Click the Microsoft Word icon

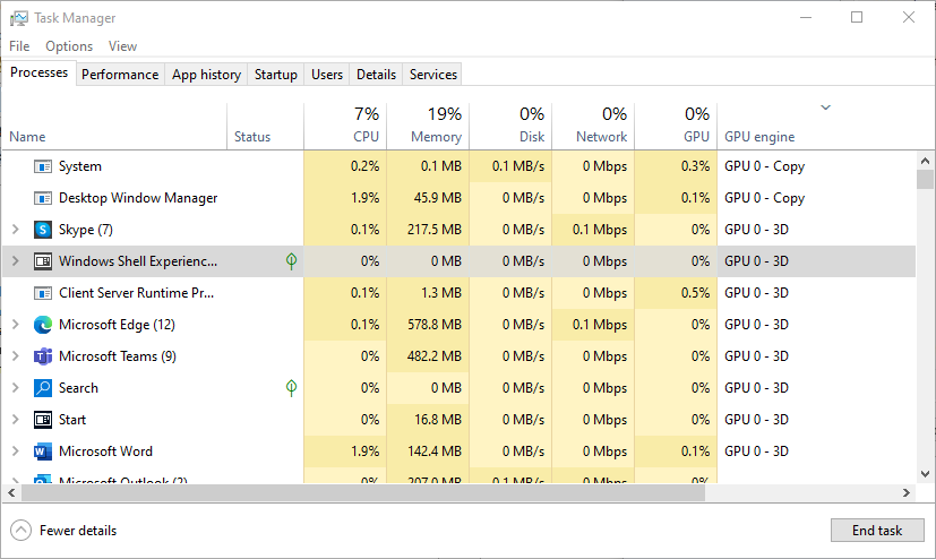click(x=42, y=451)
